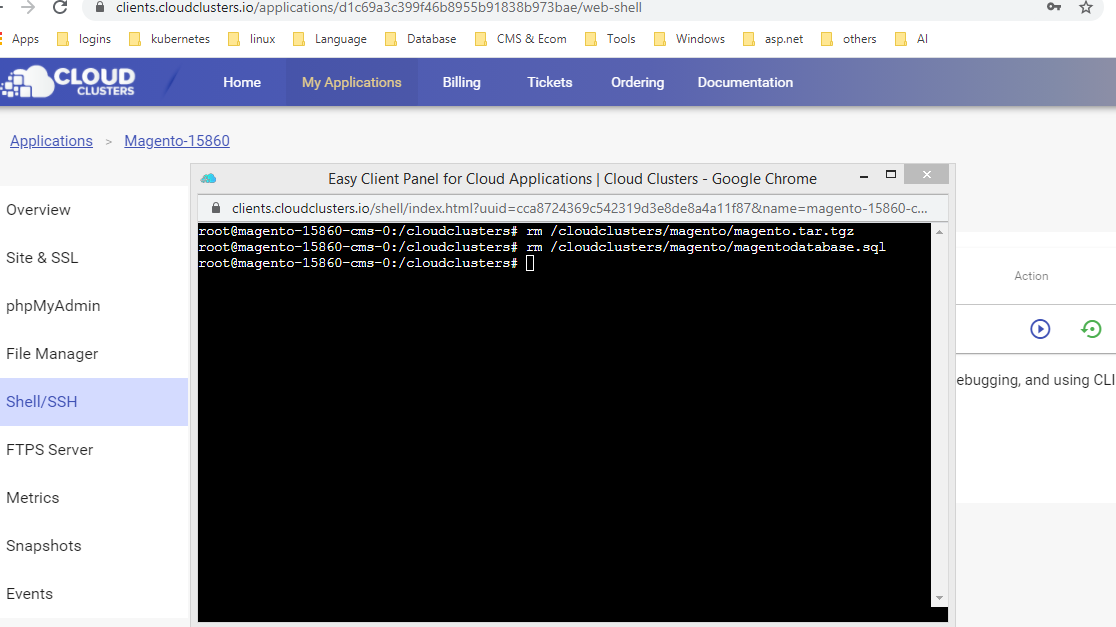Click the green restore action icon
The width and height of the screenshot is (1116, 627).
(1091, 329)
